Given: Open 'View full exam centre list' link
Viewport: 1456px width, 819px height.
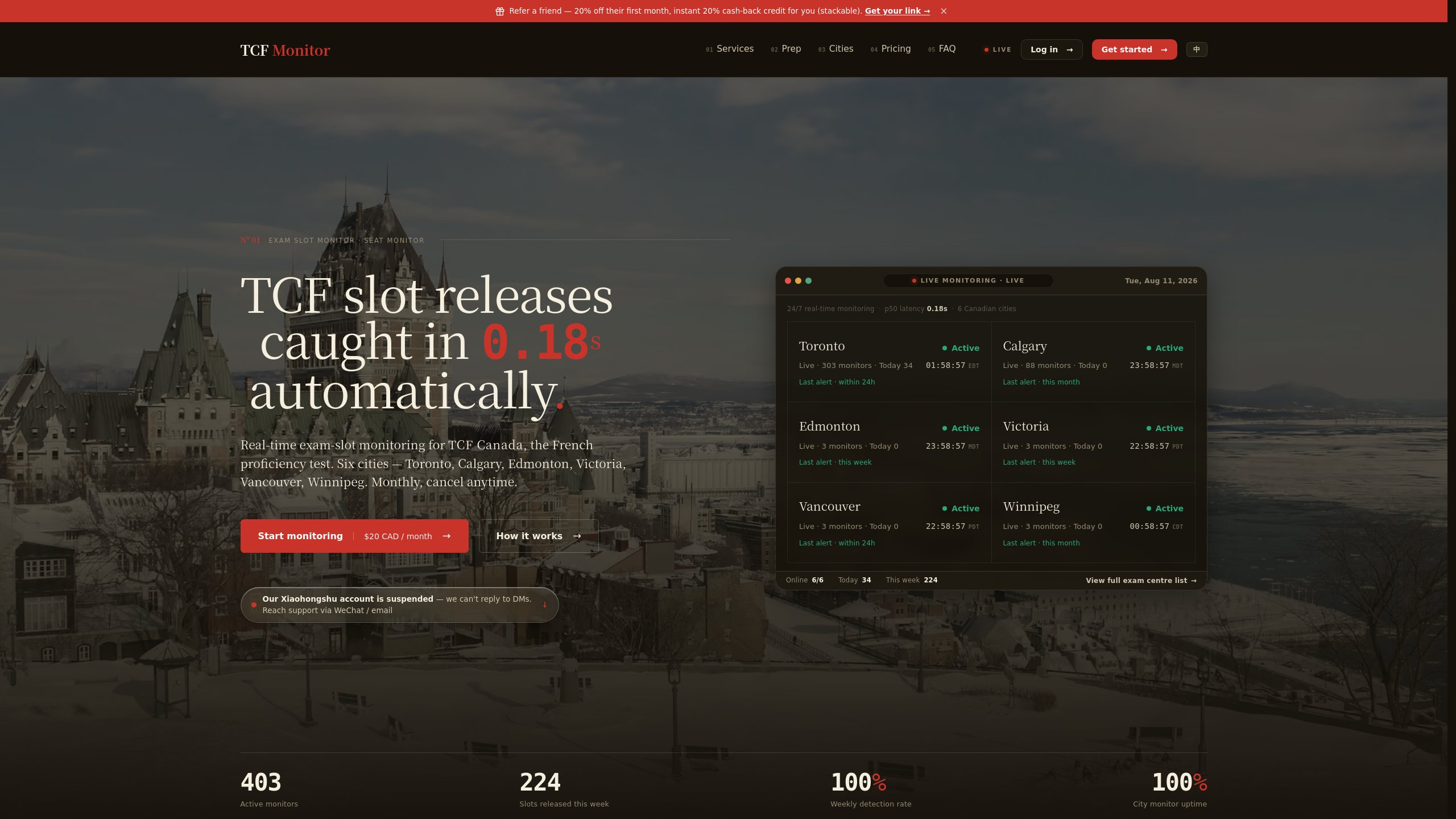Looking at the screenshot, I should pos(1141,581).
